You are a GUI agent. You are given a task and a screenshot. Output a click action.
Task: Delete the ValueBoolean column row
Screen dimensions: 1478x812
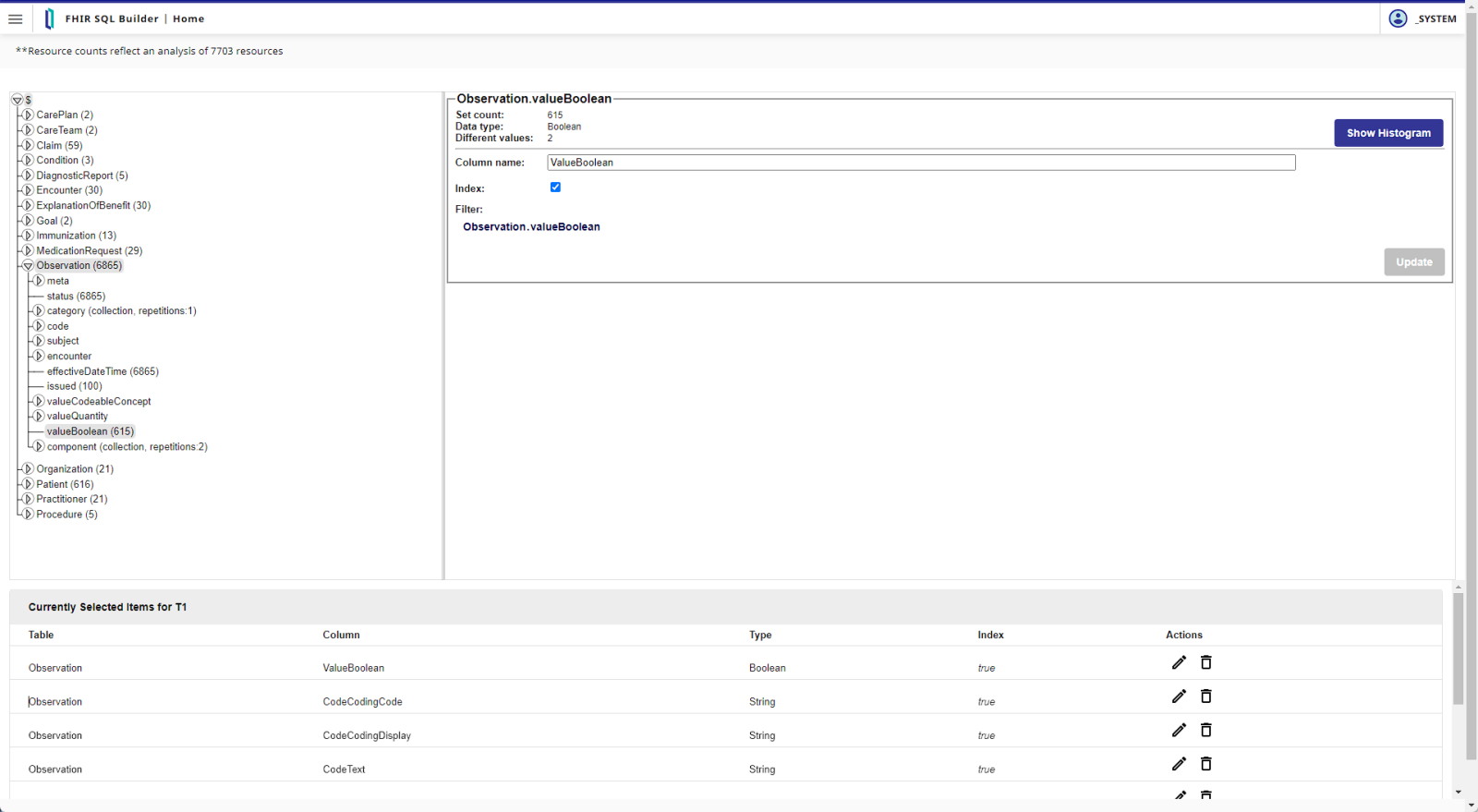1205,662
